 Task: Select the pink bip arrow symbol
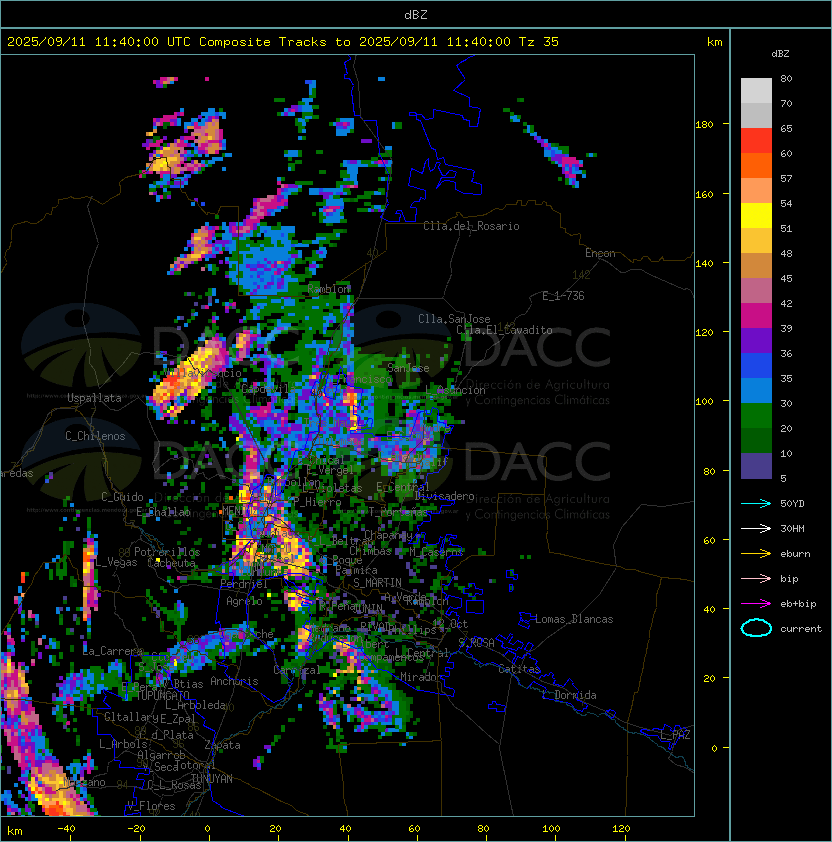[756, 578]
